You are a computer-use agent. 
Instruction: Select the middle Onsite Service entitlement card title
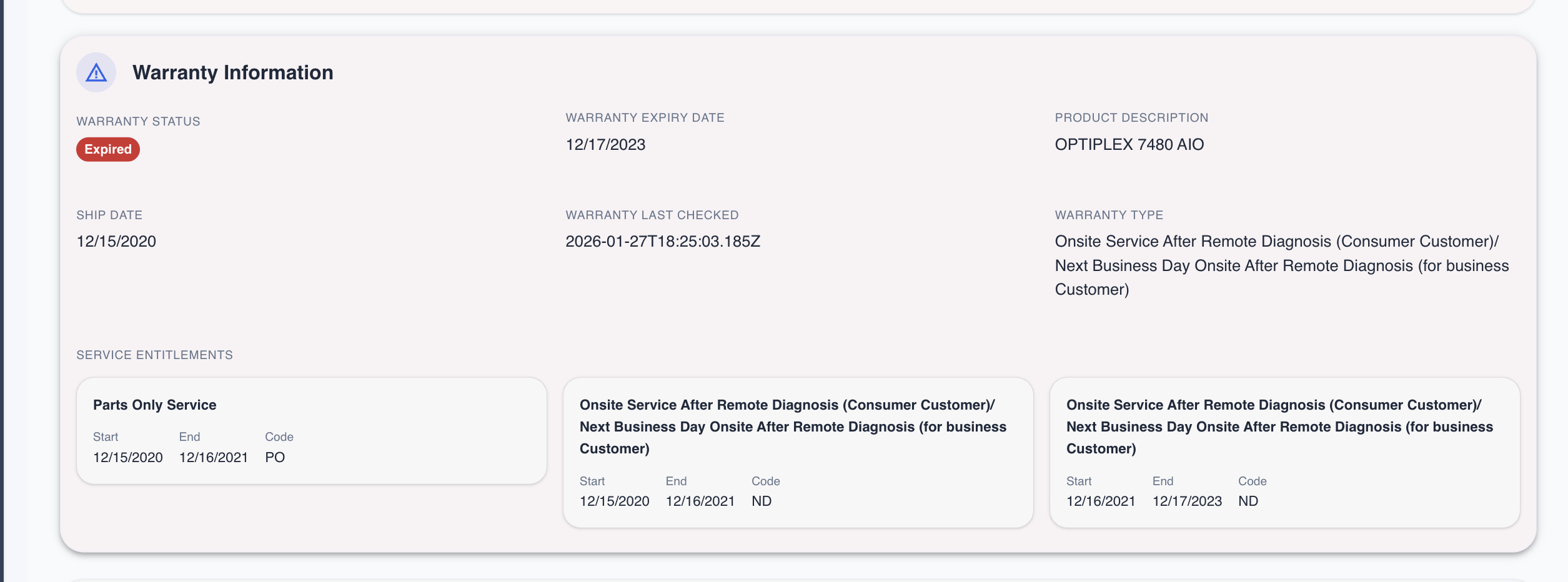[793, 427]
